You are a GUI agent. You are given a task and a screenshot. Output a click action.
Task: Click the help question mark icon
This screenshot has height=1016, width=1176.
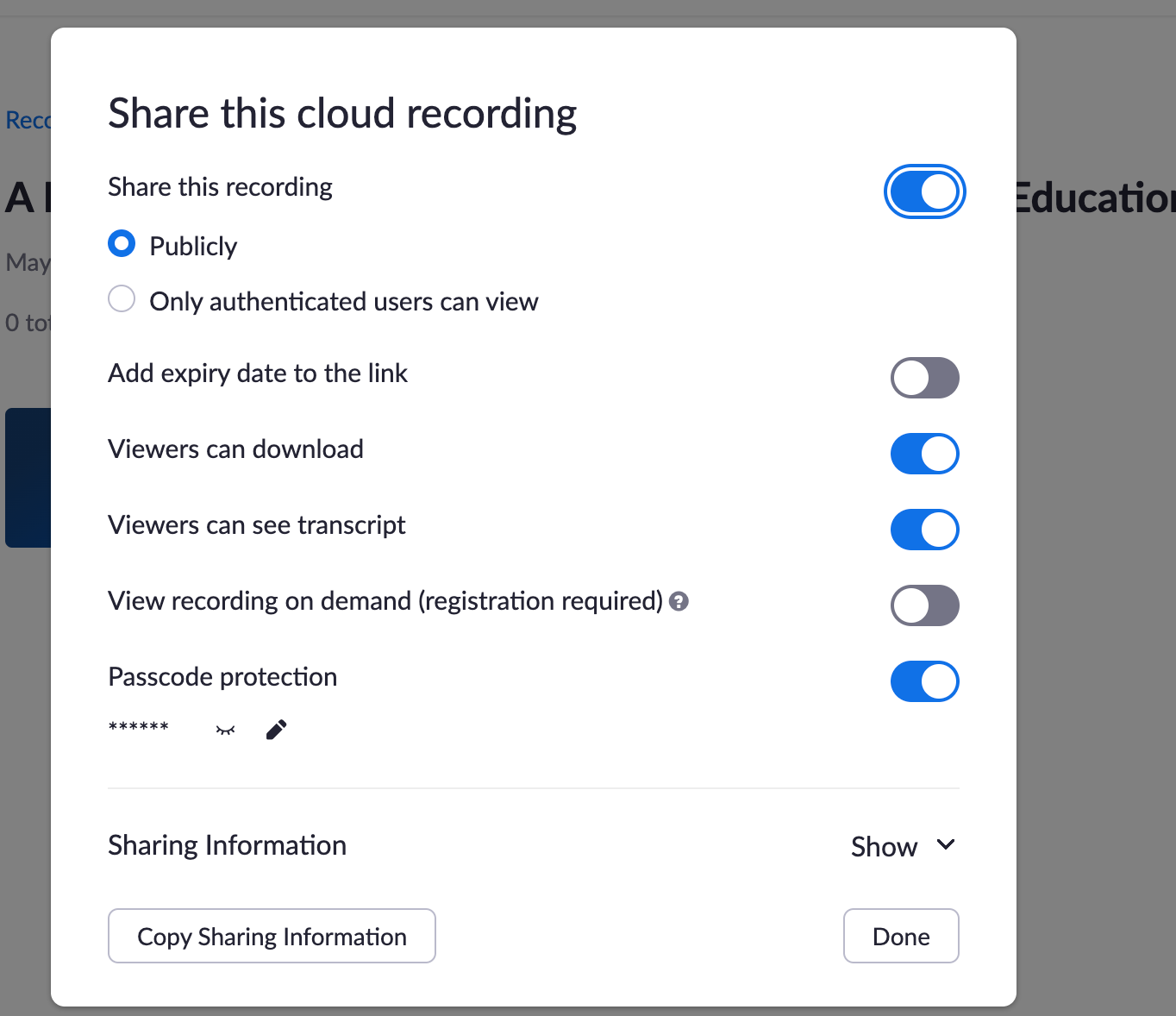[x=679, y=602]
